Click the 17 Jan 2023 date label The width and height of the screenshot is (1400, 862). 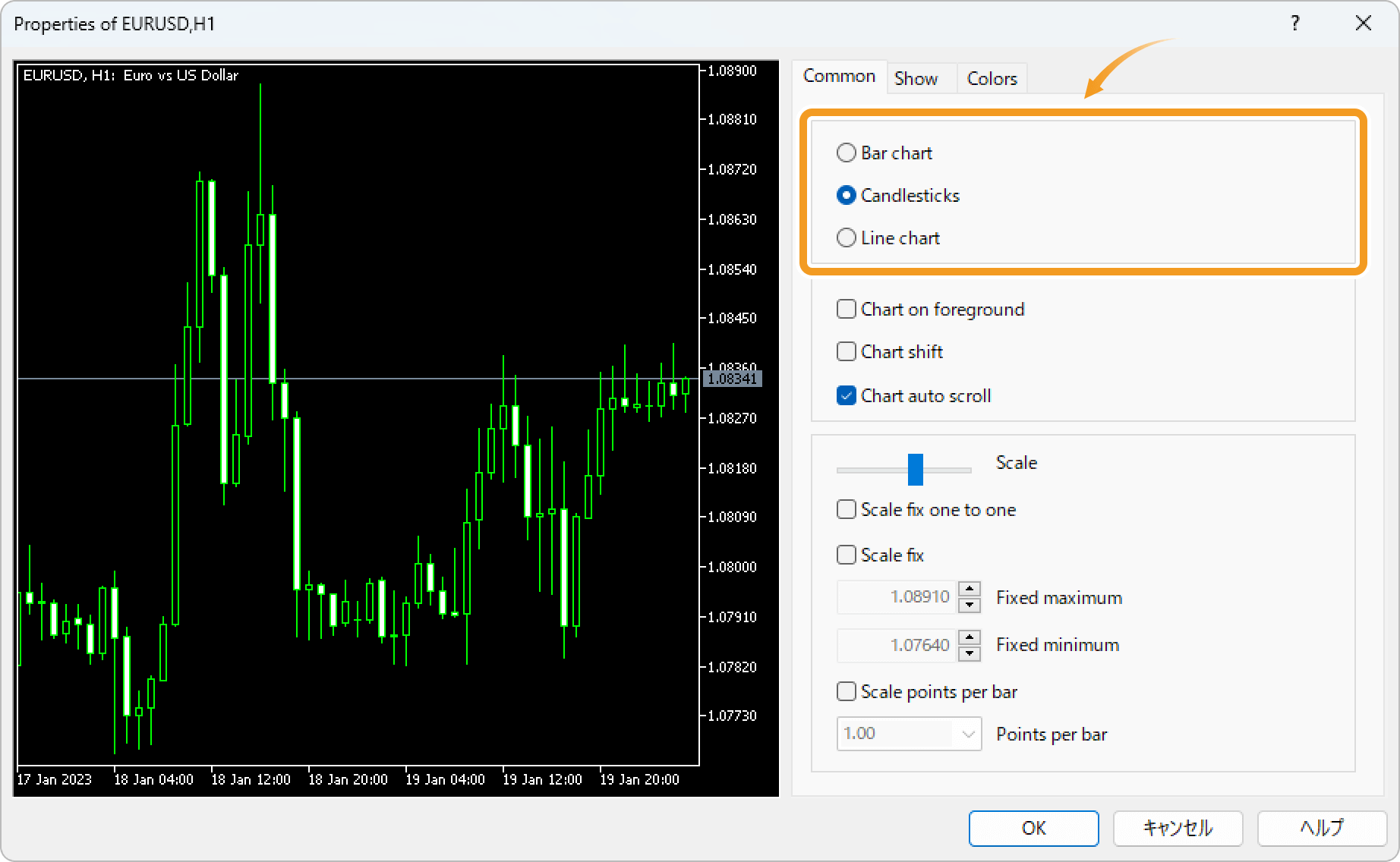click(54, 779)
